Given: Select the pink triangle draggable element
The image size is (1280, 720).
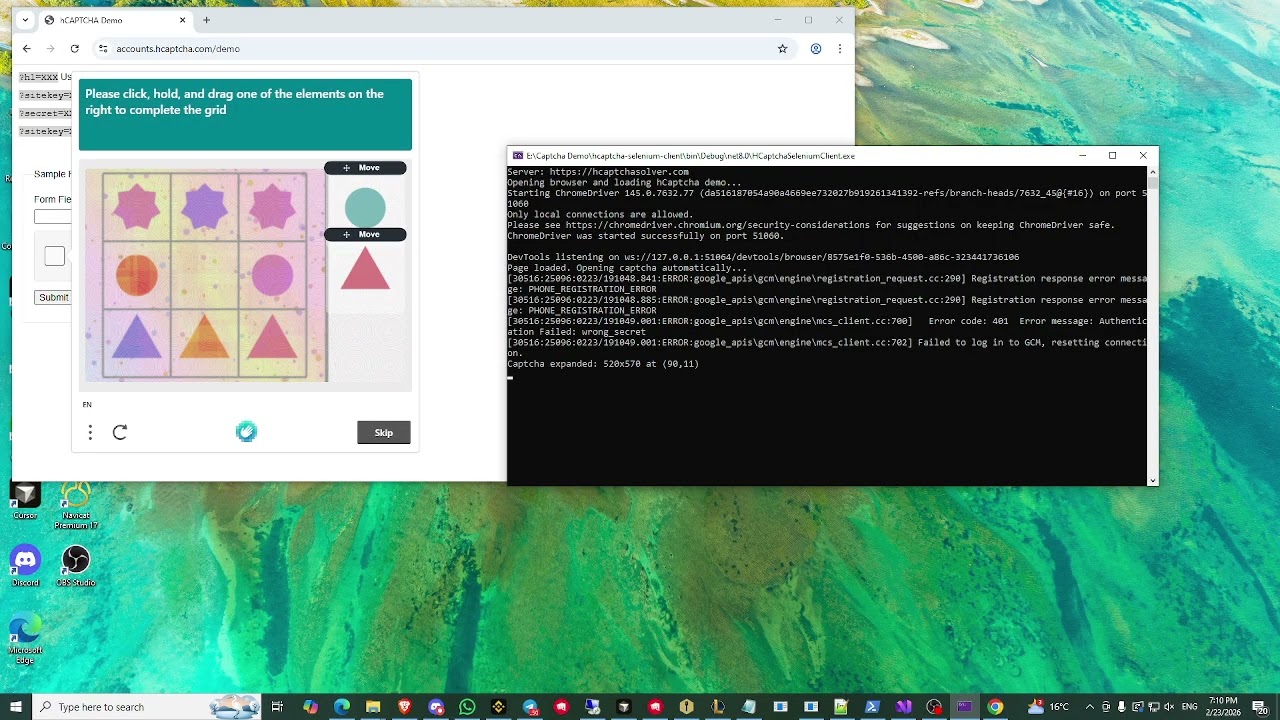Looking at the screenshot, I should coord(365,270).
